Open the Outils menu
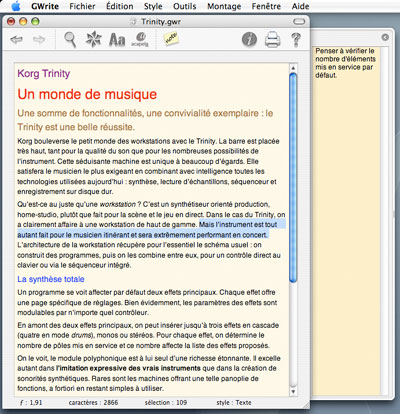Image resolution: width=400 pixels, height=414 pixels. (185, 6)
